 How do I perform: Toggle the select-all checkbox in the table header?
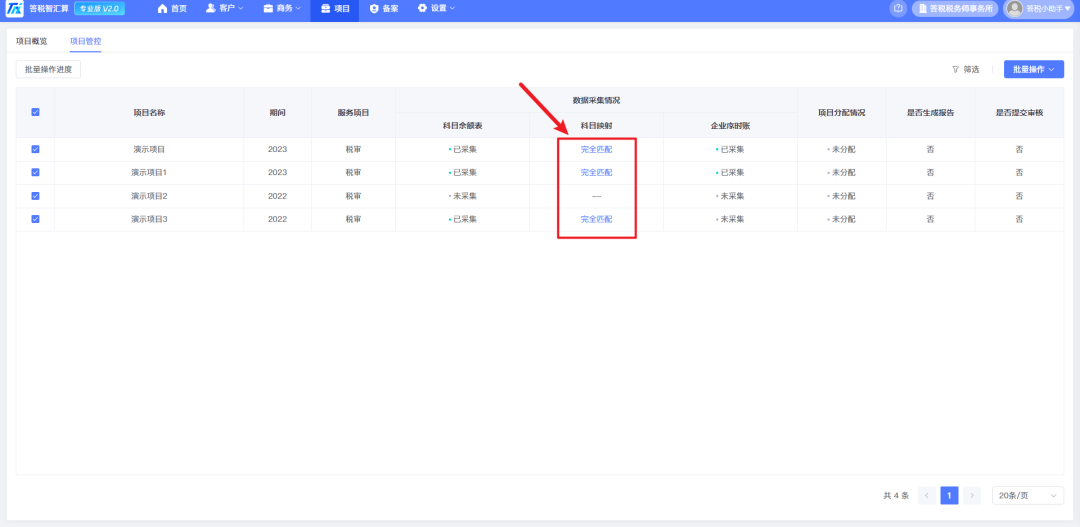click(x=35, y=112)
